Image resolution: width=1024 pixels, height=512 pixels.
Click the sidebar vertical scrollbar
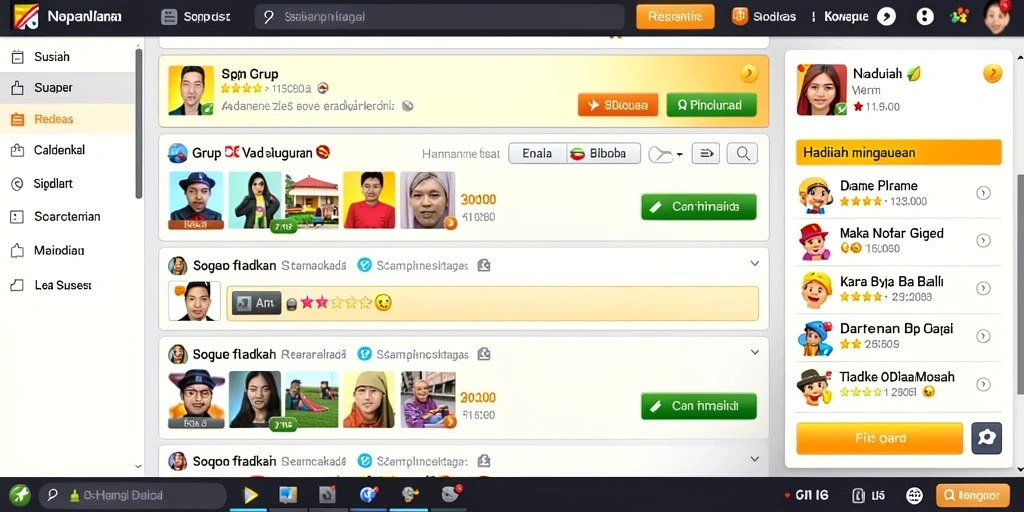(x=138, y=123)
